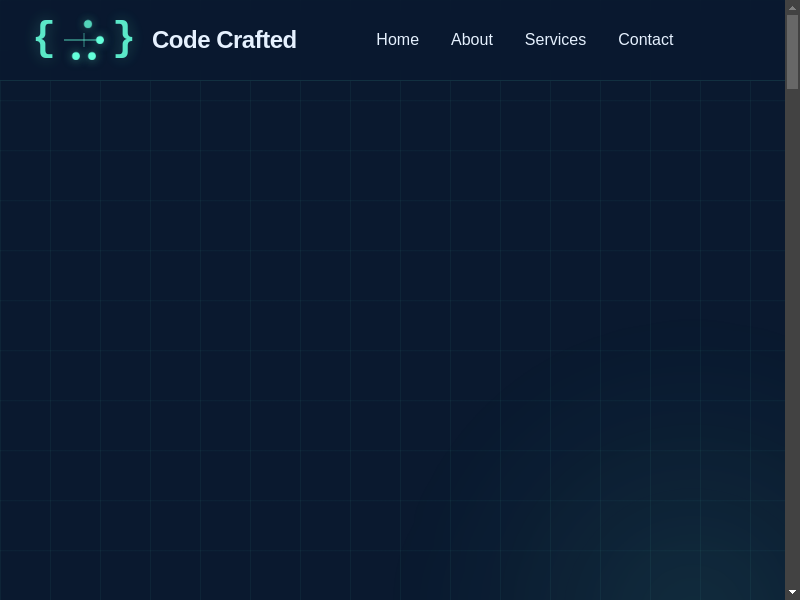Viewport: 800px width, 600px height.
Task: Click the right curly brace in logo
Action: (123, 39)
